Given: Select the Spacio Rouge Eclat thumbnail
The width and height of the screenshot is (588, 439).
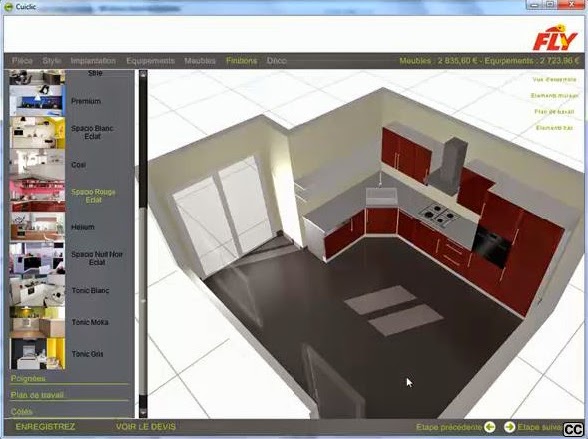Looking at the screenshot, I should (37, 196).
